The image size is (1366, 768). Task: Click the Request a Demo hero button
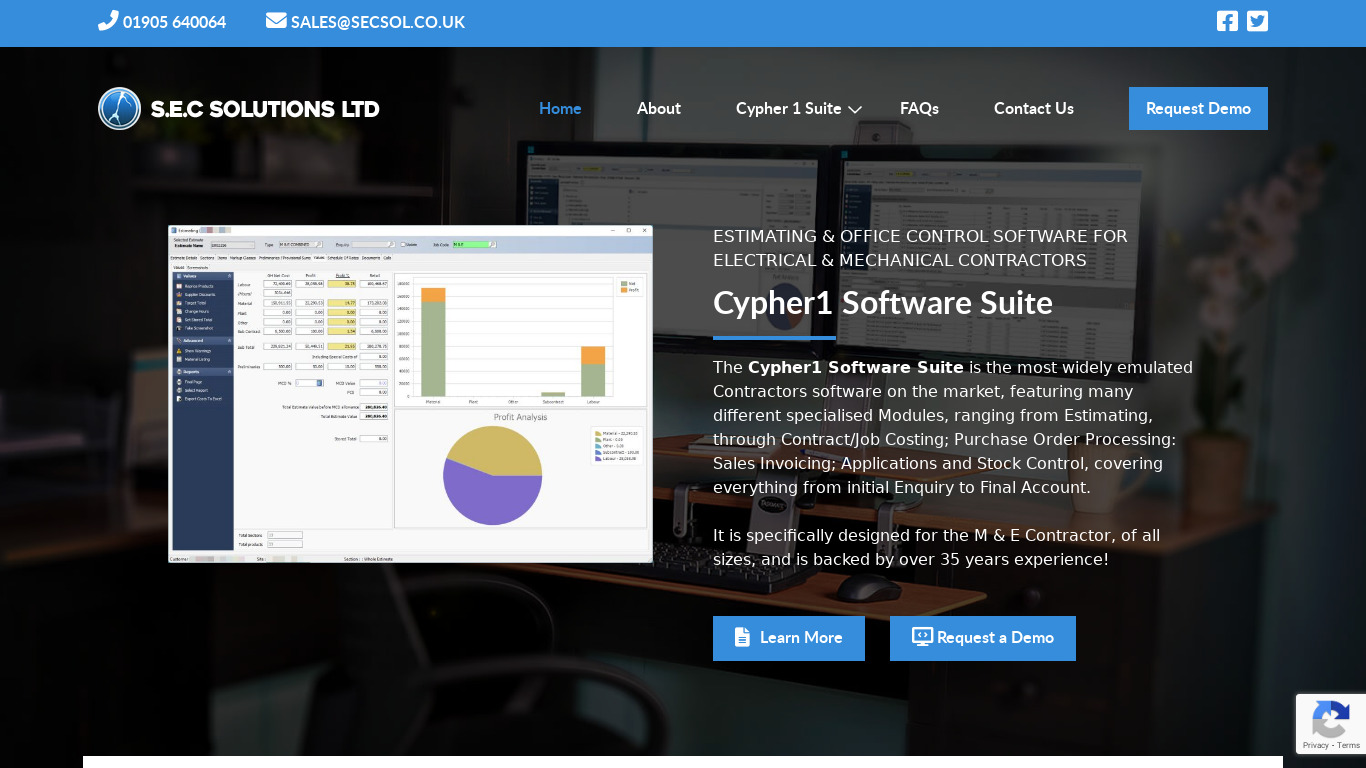pos(983,638)
